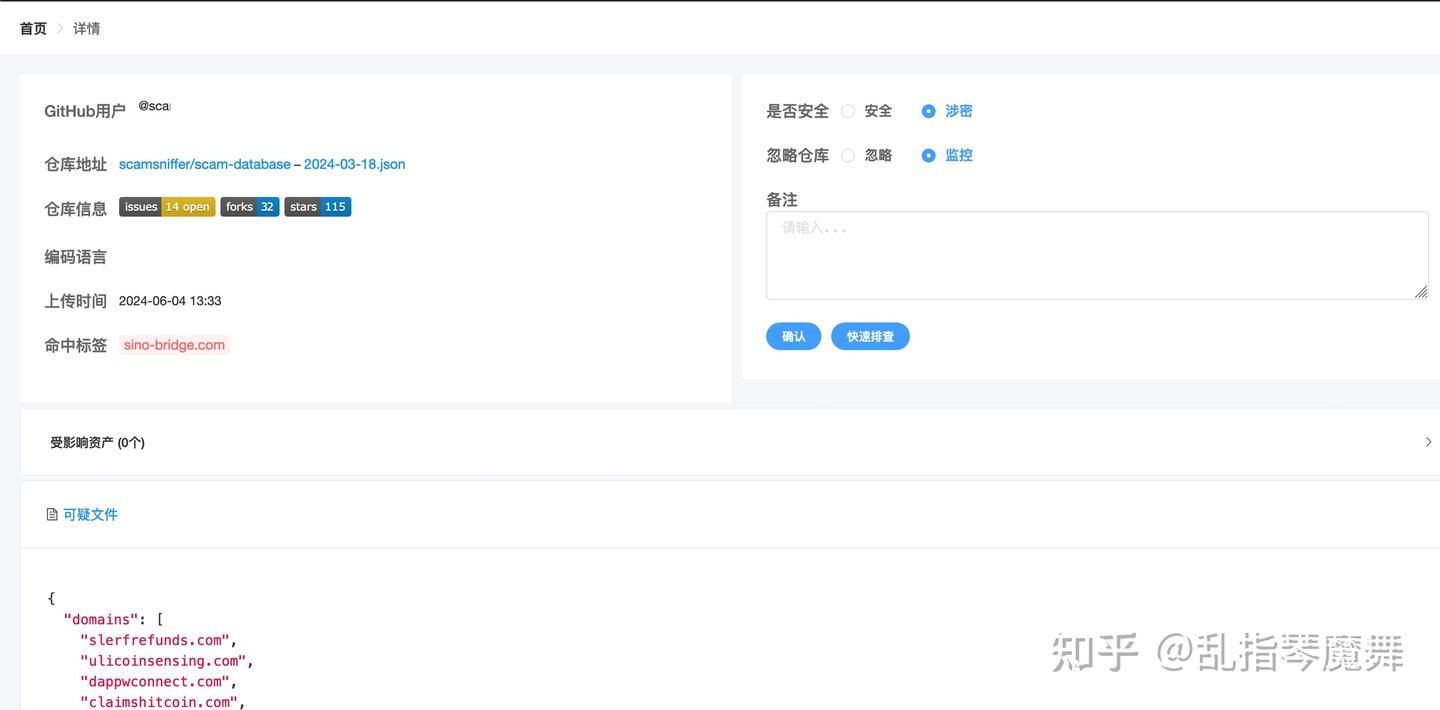
Task: Navigate to 首页 via breadcrumb
Action: click(32, 28)
